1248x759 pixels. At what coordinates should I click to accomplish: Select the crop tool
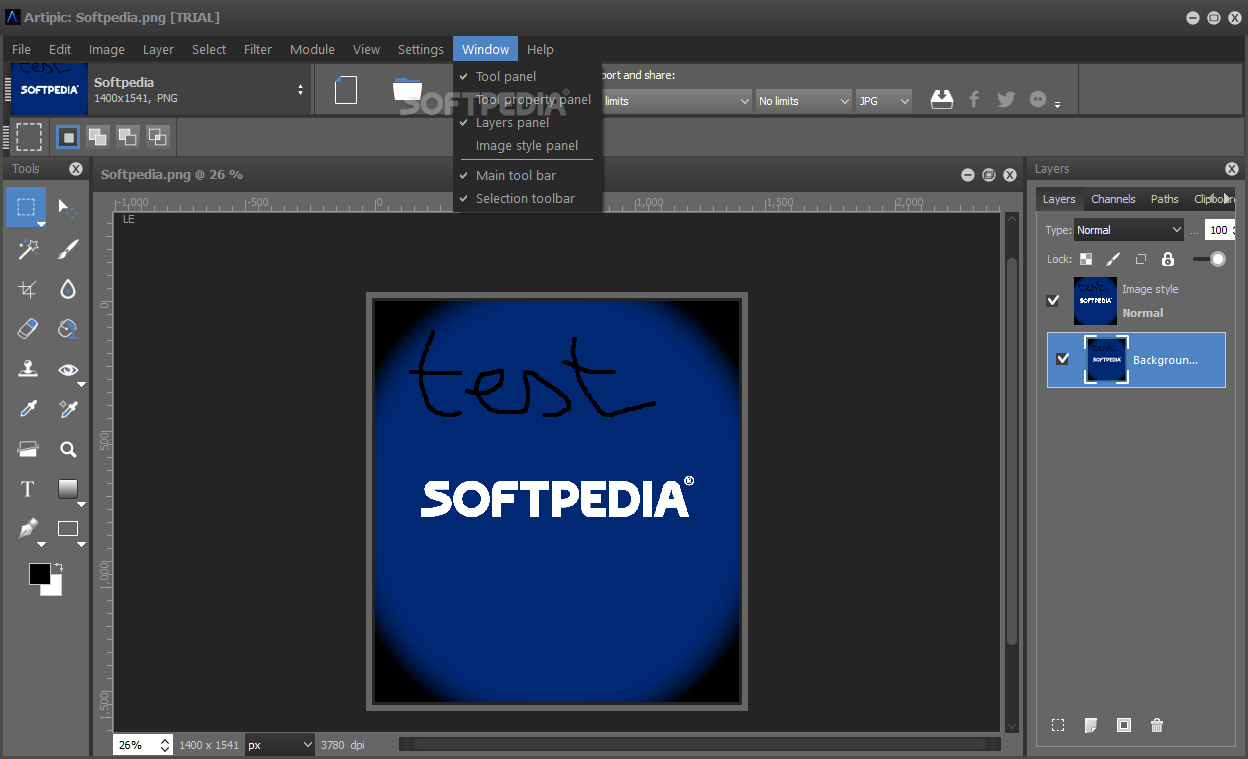tap(28, 289)
